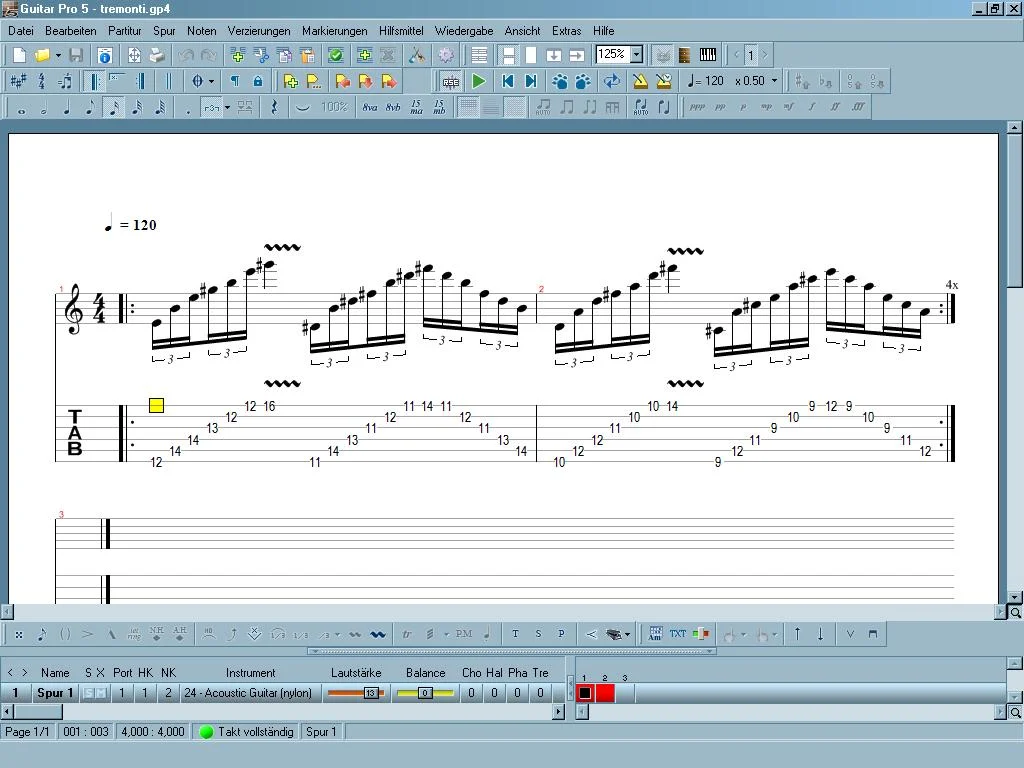Click the yellow cursor in tablature

(x=156, y=405)
